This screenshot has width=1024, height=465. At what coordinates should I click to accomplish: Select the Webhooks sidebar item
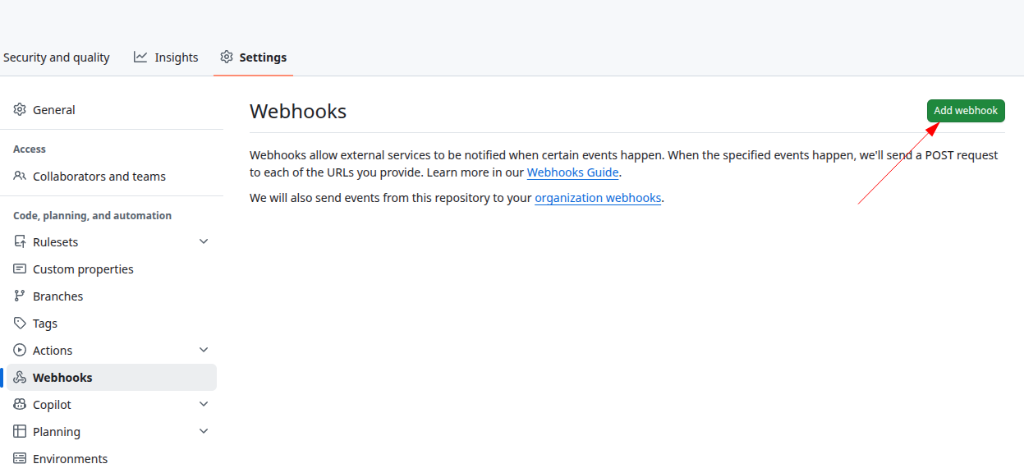click(111, 377)
